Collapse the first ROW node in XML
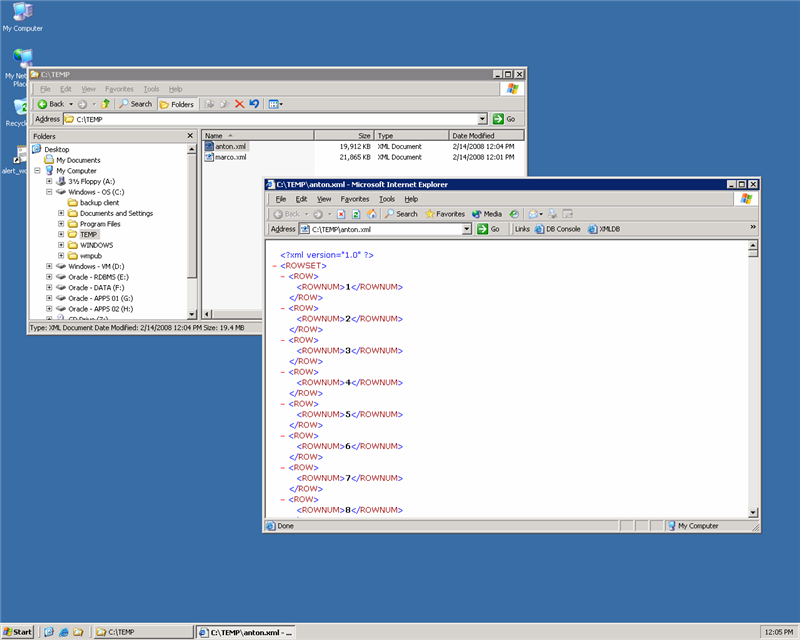 284,276
